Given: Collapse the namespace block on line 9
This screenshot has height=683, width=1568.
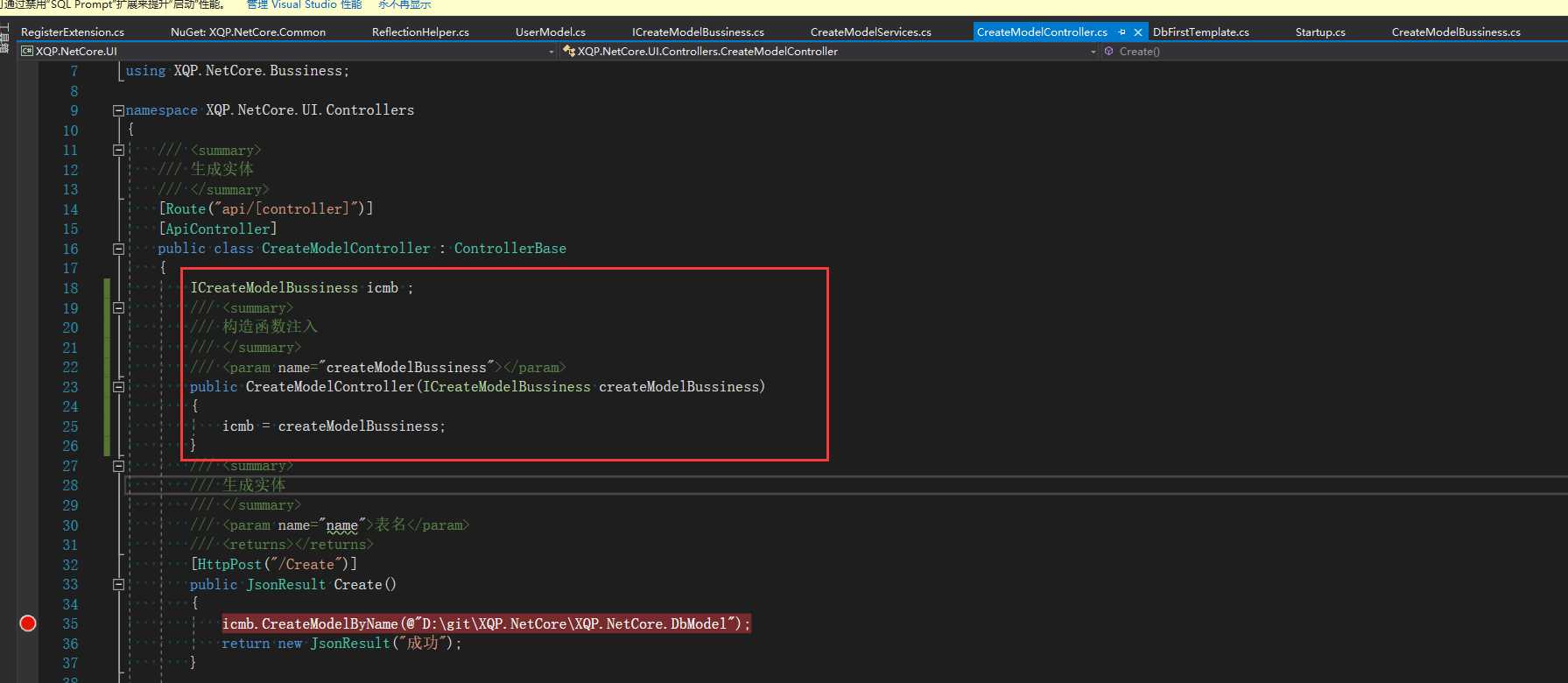Looking at the screenshot, I should coord(118,110).
